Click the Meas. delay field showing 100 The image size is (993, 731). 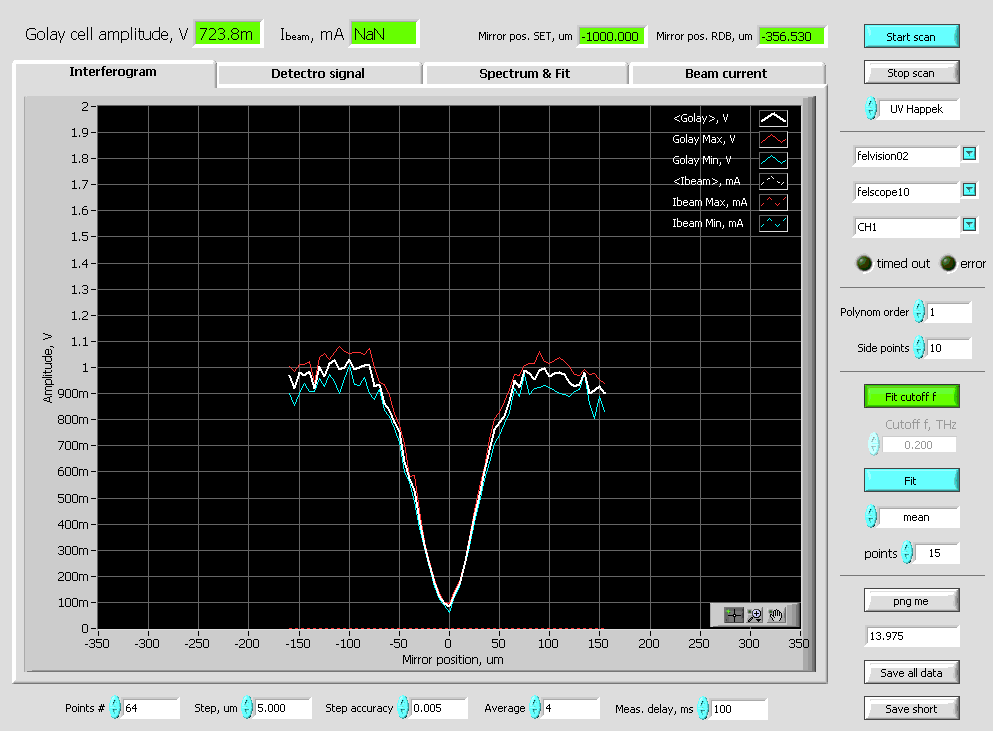coord(739,708)
